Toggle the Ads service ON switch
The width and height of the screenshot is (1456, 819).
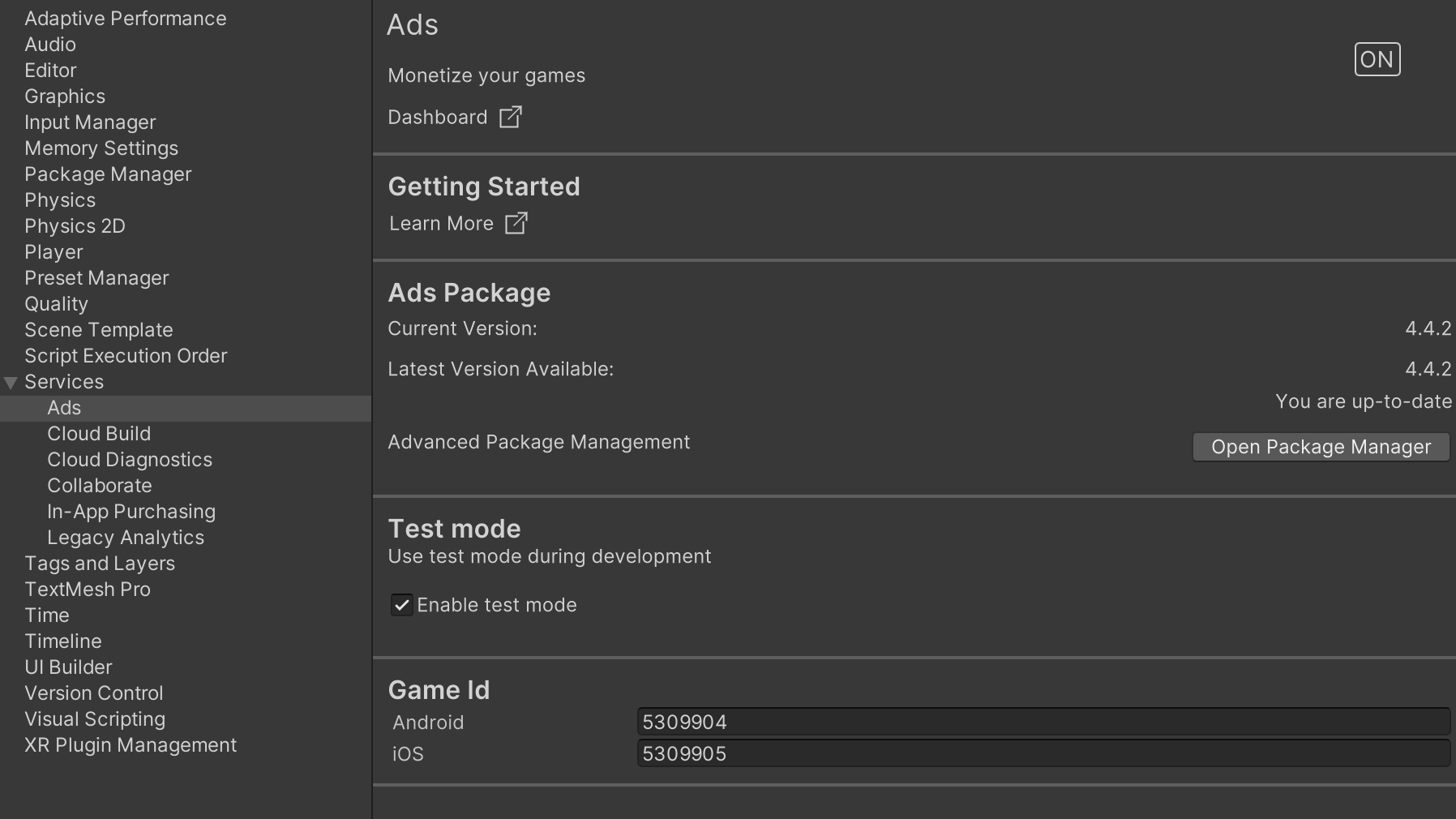(1377, 58)
